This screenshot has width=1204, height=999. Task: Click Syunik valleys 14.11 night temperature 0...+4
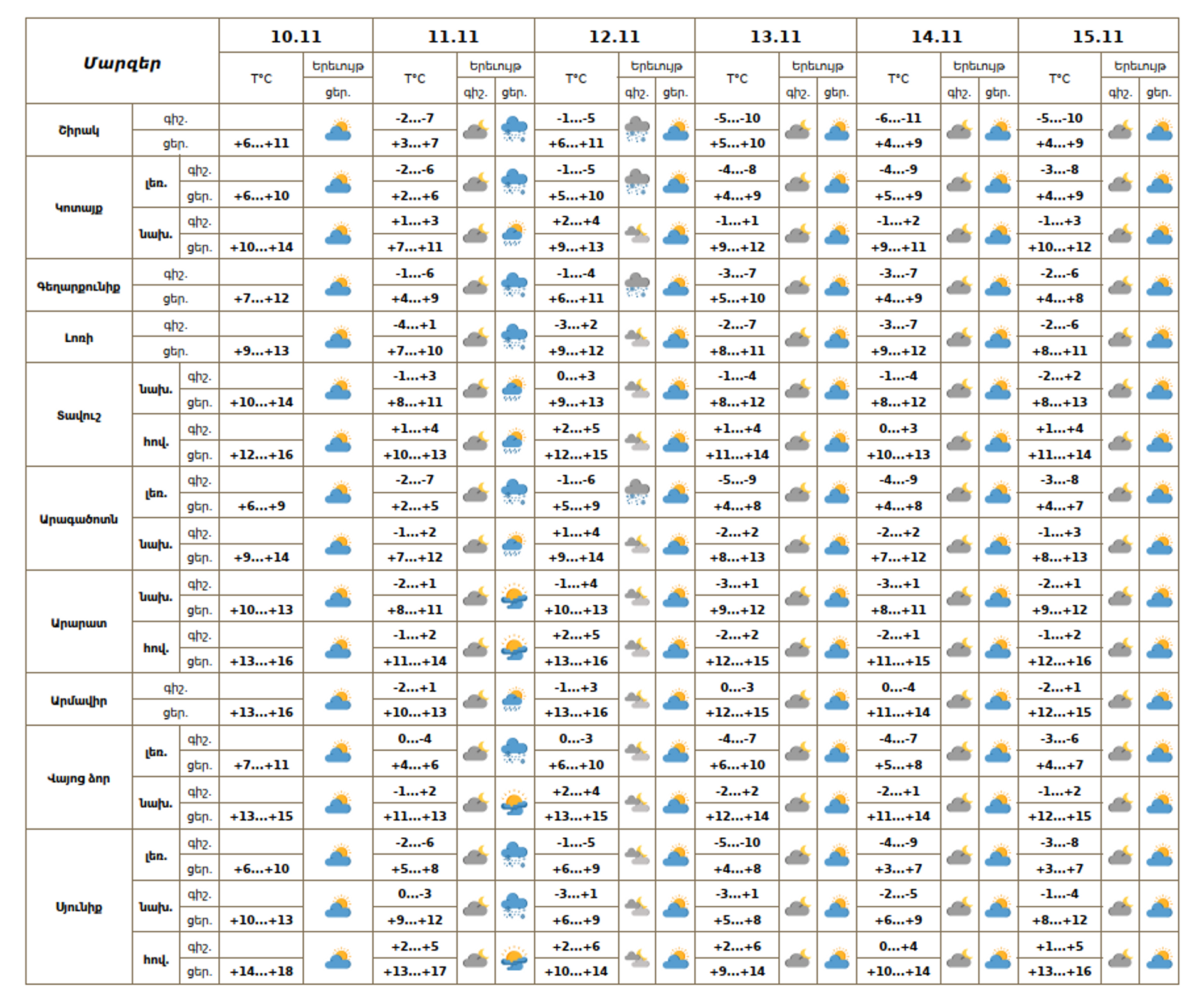click(898, 946)
